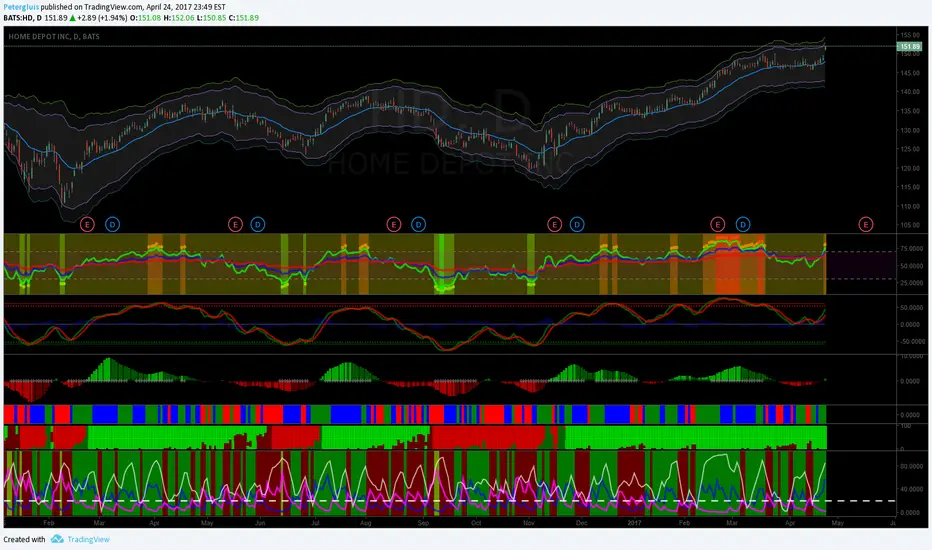Click the TradingView cloud logo icon
The height and width of the screenshot is (550, 932).
pyautogui.click(x=57, y=539)
